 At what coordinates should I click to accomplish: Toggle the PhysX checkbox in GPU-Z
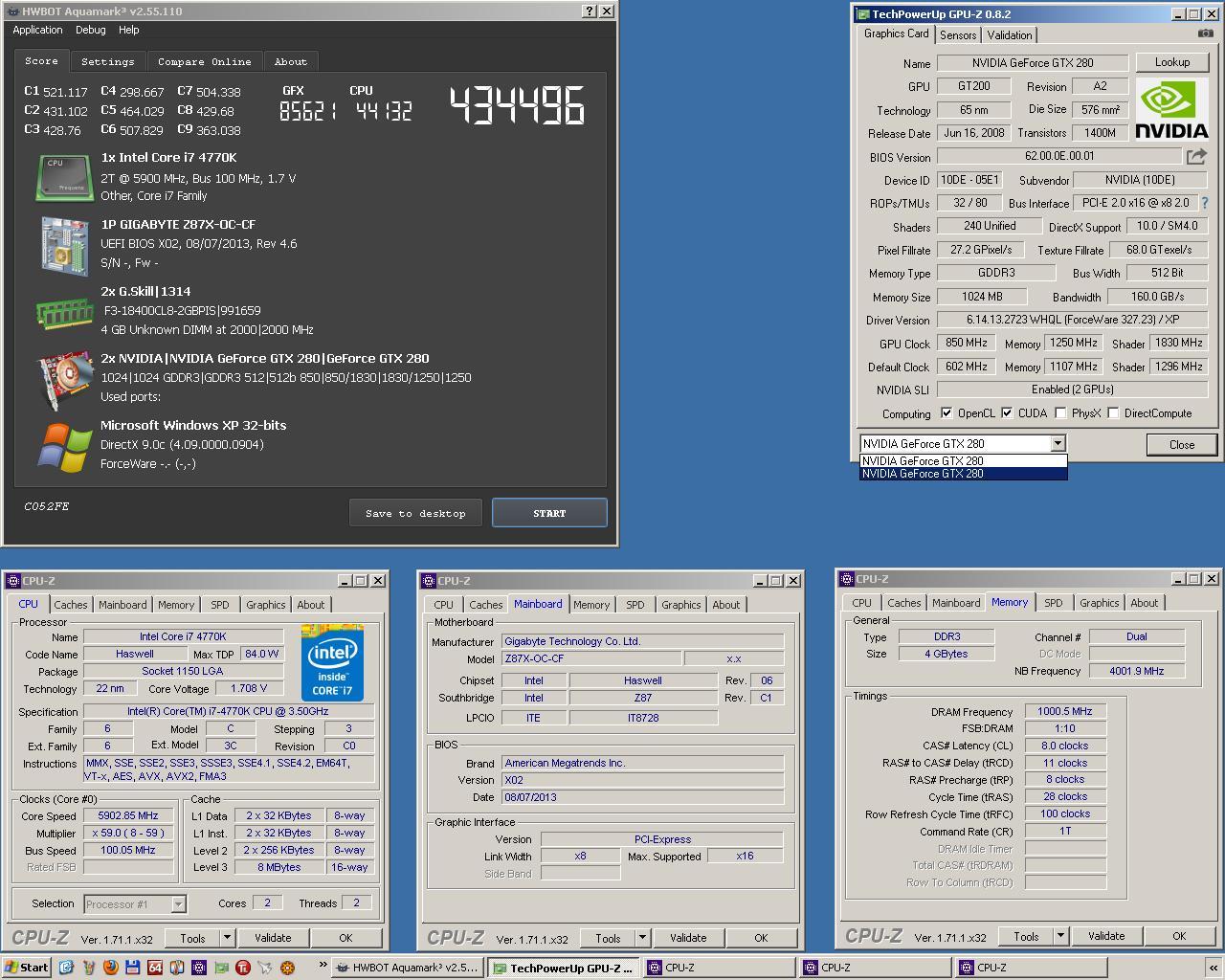tap(1060, 413)
